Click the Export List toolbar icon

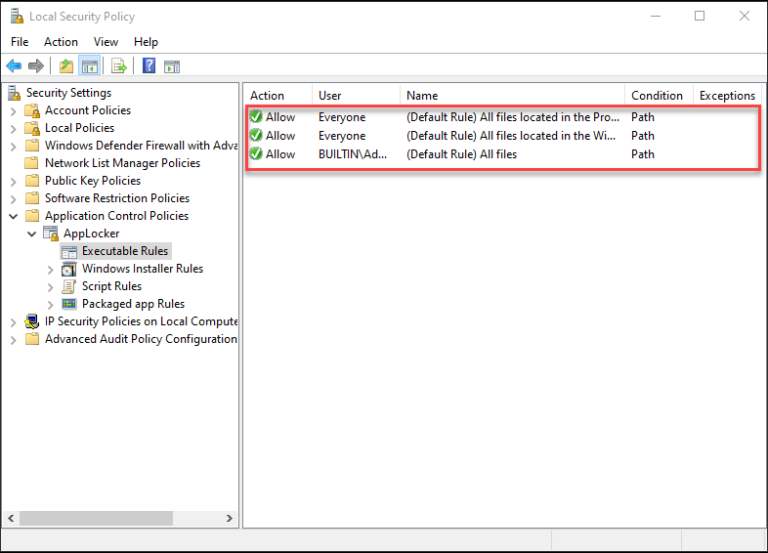point(119,66)
